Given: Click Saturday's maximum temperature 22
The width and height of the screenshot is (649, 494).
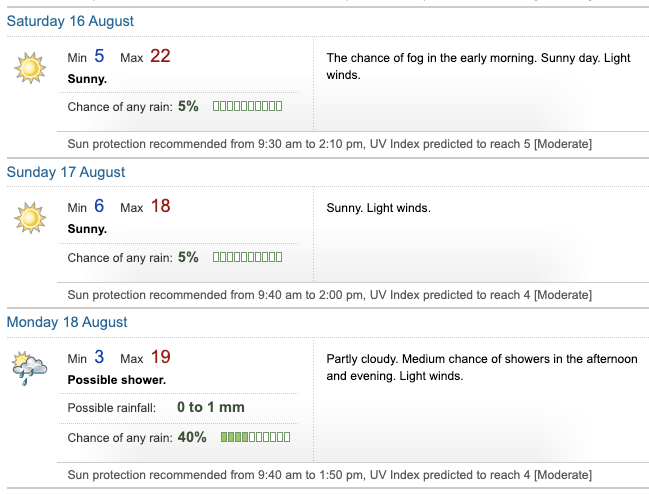Looking at the screenshot, I should pos(160,56).
